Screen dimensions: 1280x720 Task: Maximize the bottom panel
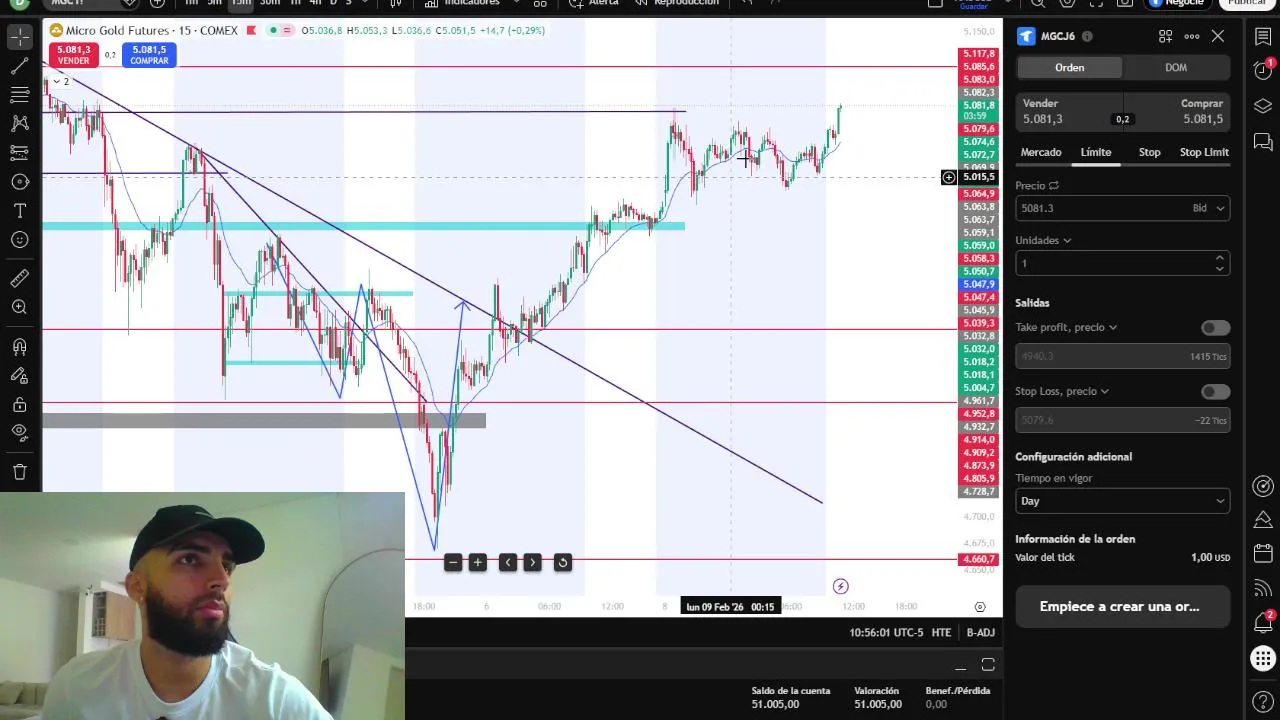(988, 665)
